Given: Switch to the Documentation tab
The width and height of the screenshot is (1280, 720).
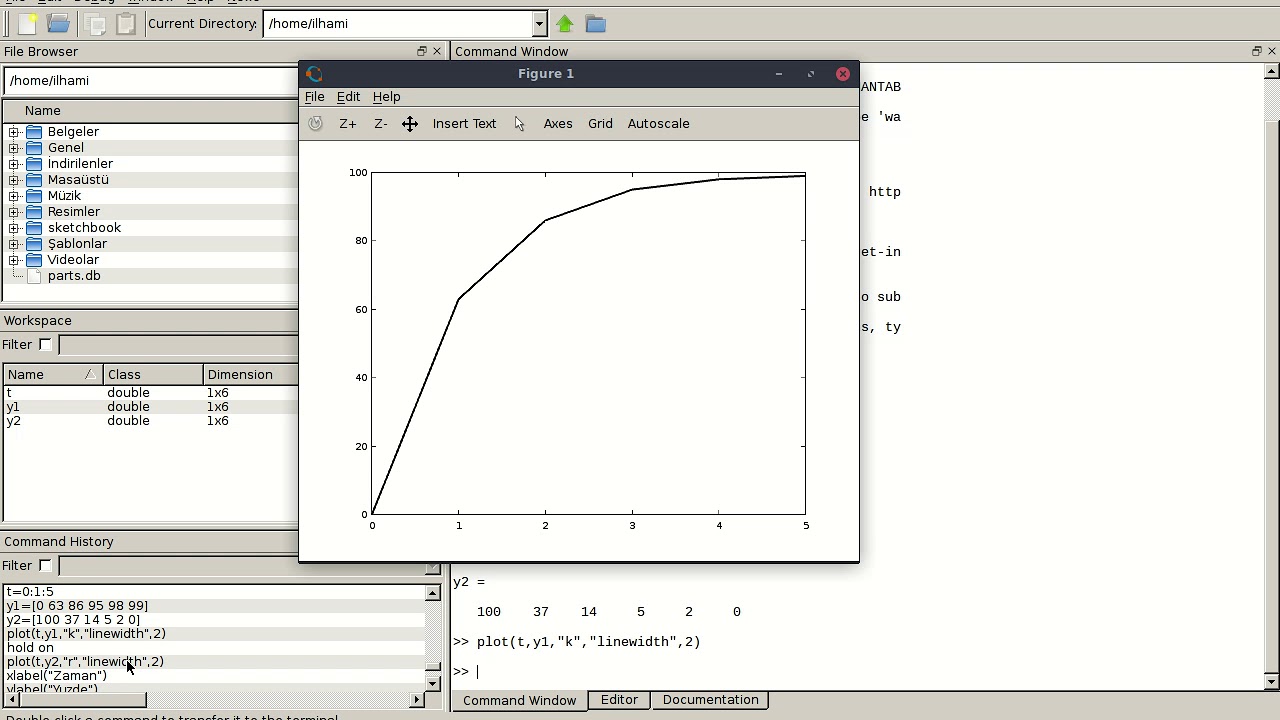Looking at the screenshot, I should (710, 700).
